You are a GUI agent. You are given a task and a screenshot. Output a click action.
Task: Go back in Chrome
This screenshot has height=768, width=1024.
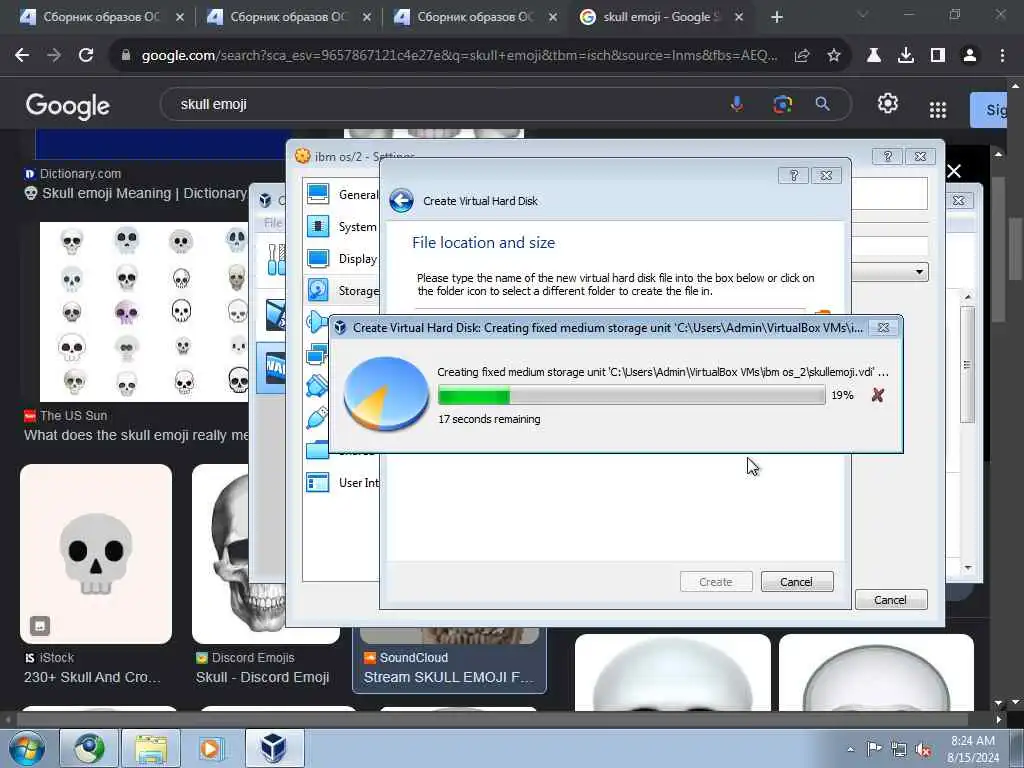click(x=22, y=56)
